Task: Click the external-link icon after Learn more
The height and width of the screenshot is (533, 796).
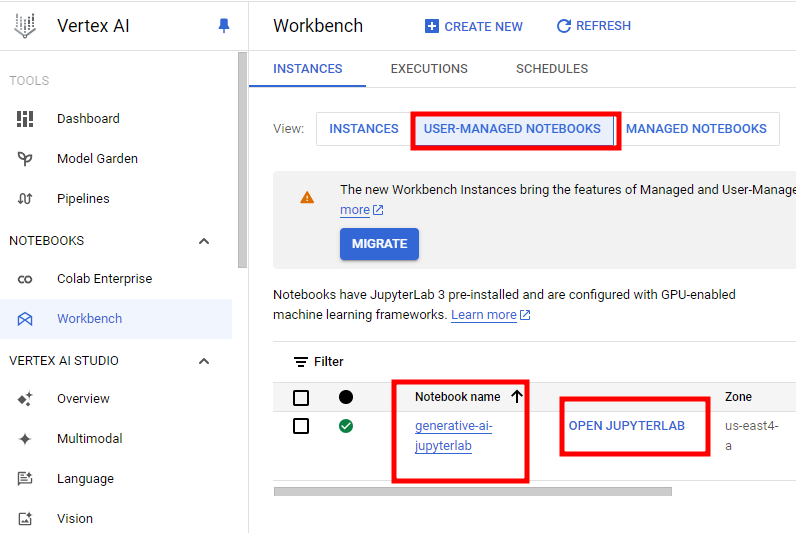Action: (x=525, y=315)
